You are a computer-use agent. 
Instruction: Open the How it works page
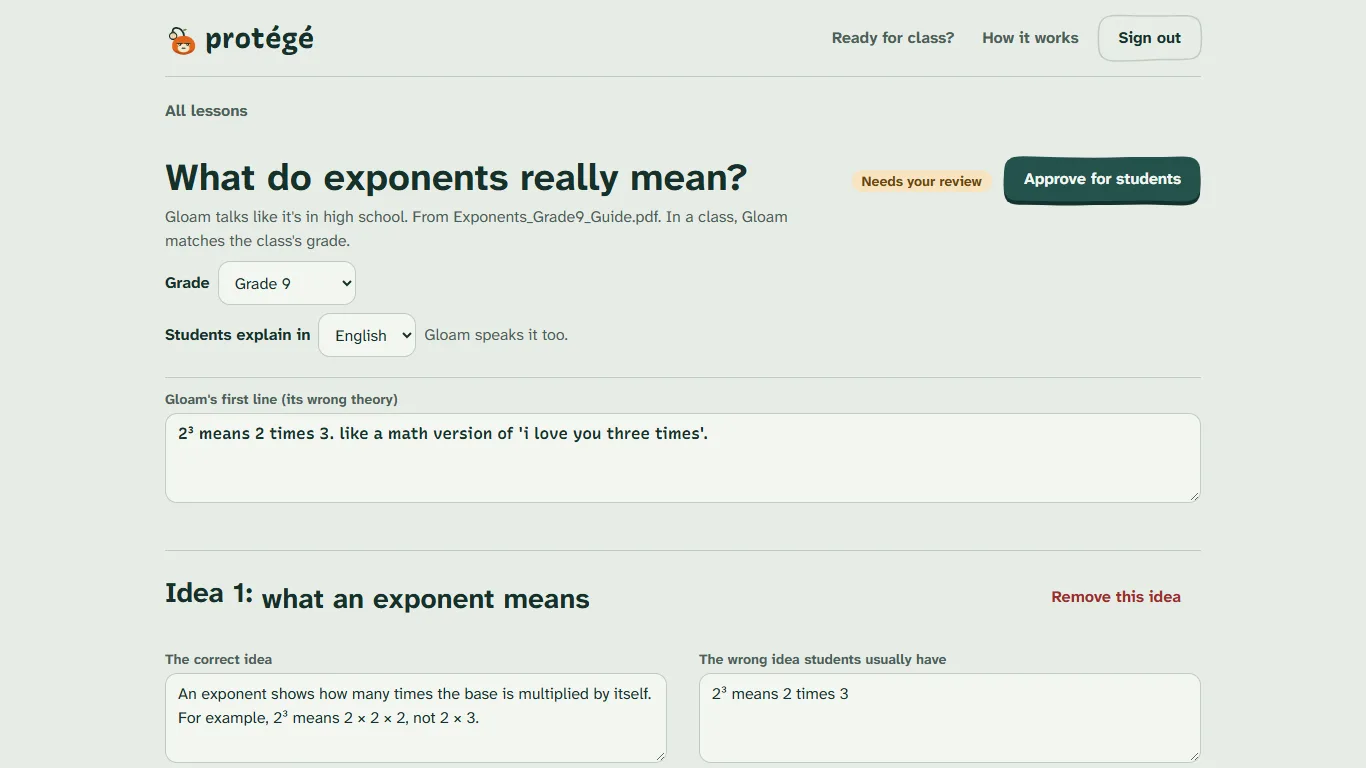click(1030, 38)
